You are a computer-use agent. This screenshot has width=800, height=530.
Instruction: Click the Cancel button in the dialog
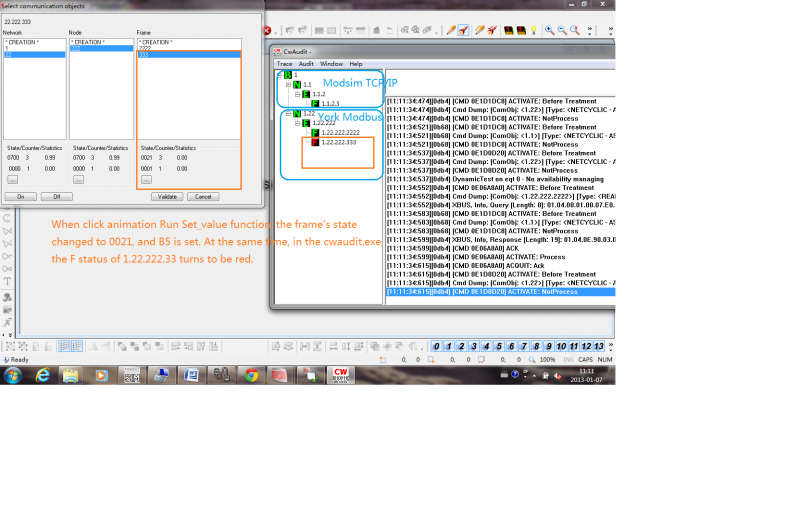point(203,196)
